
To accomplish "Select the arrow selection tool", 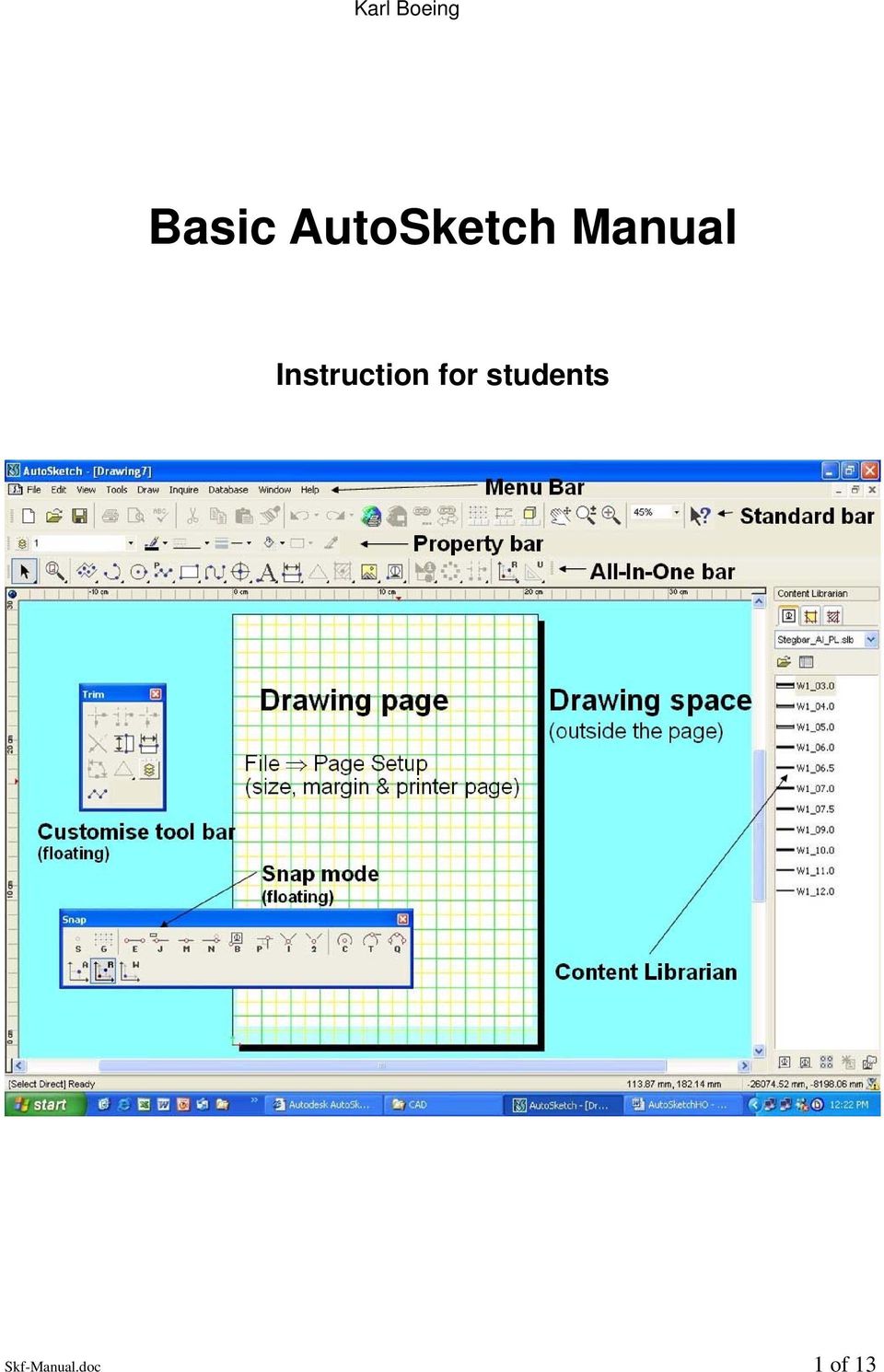I will pyautogui.click(x=25, y=572).
